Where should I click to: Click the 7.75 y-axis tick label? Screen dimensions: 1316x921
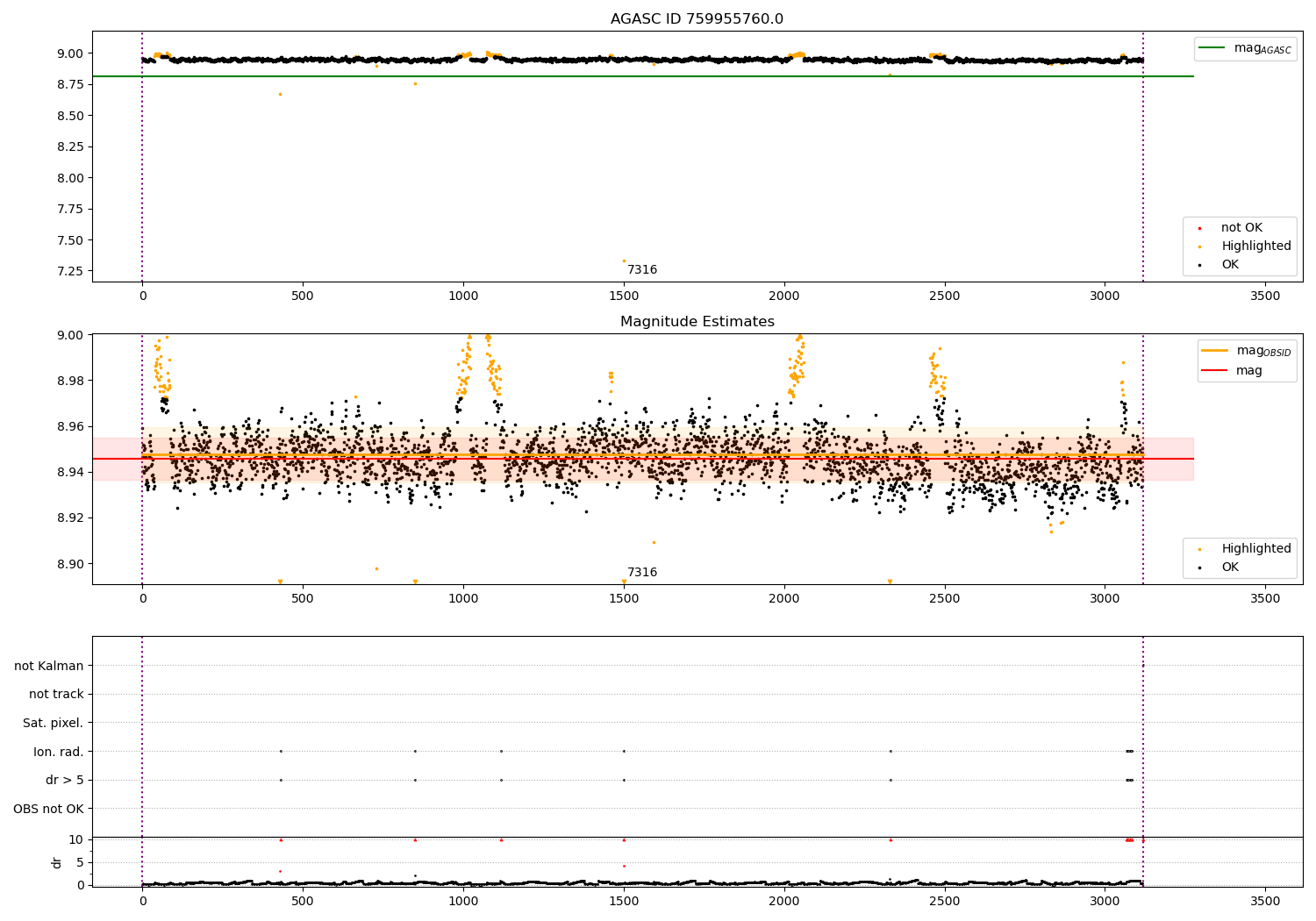tap(70, 209)
